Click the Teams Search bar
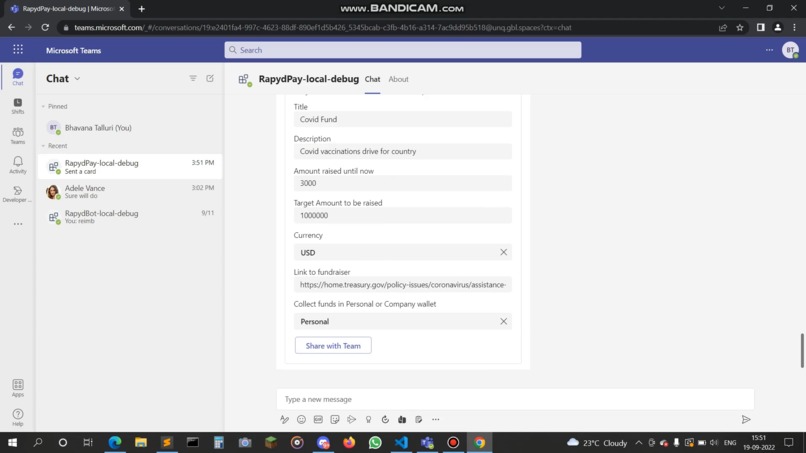806x453 pixels. tap(402, 50)
